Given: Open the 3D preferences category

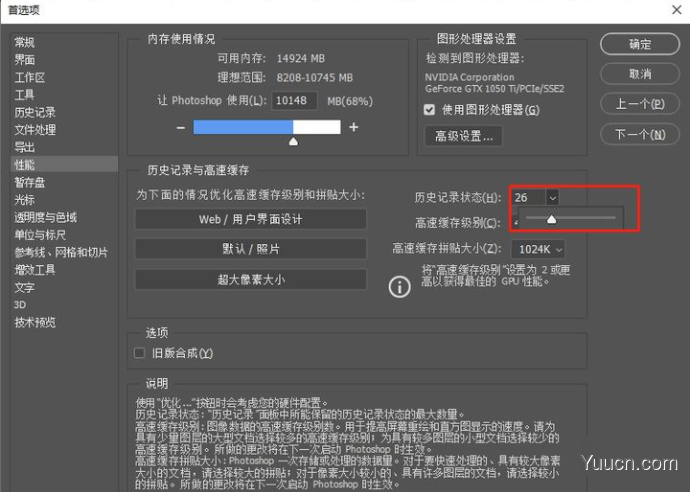Looking at the screenshot, I should [20, 305].
